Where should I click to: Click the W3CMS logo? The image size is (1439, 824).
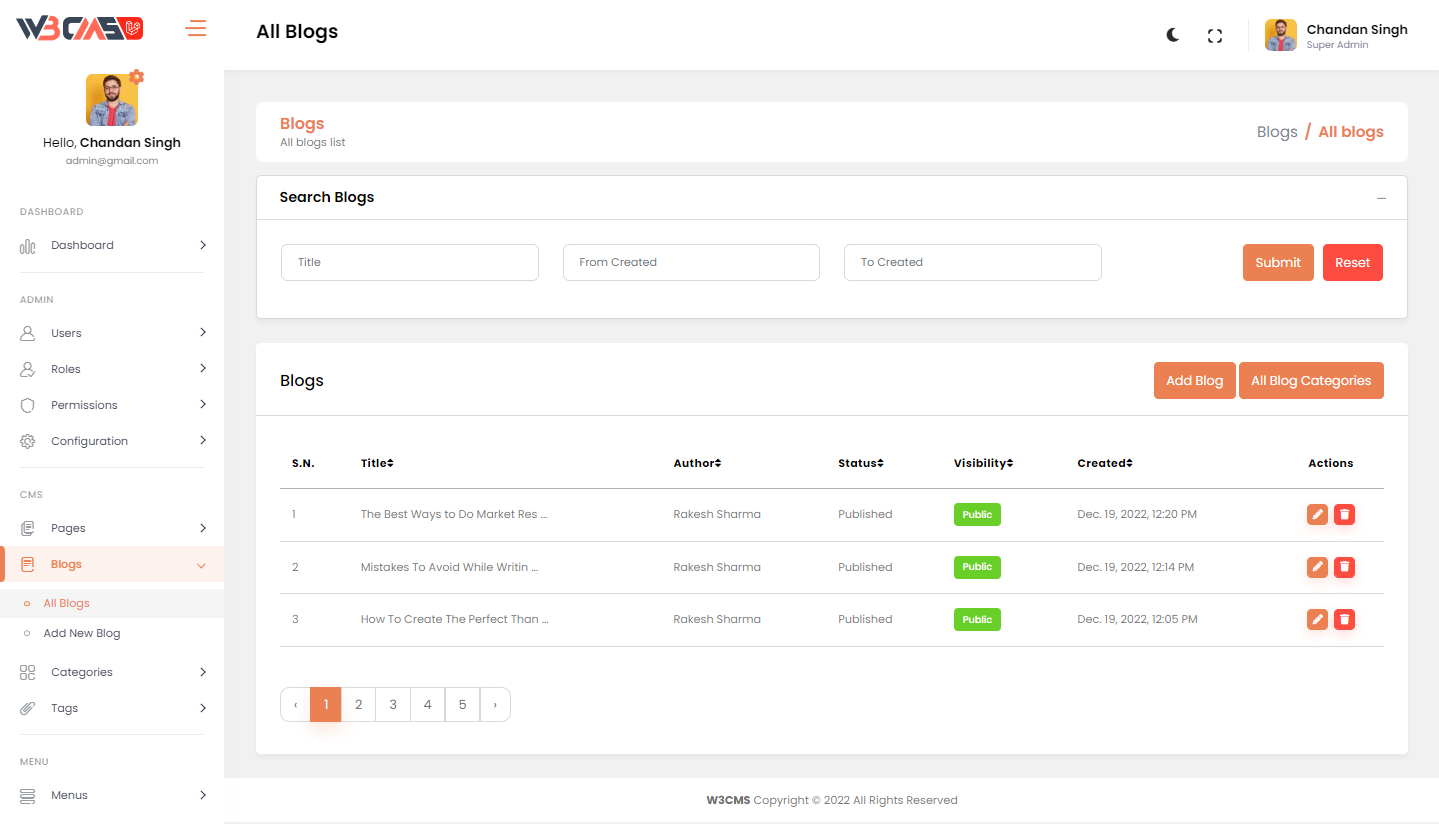click(x=80, y=29)
